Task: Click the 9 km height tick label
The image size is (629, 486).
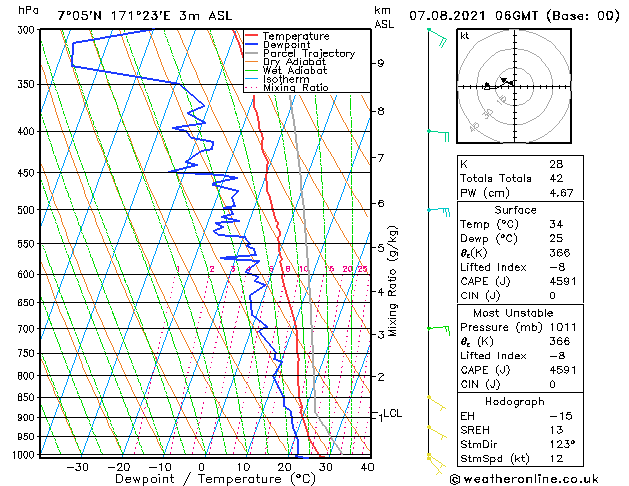Action: pyautogui.click(x=381, y=63)
